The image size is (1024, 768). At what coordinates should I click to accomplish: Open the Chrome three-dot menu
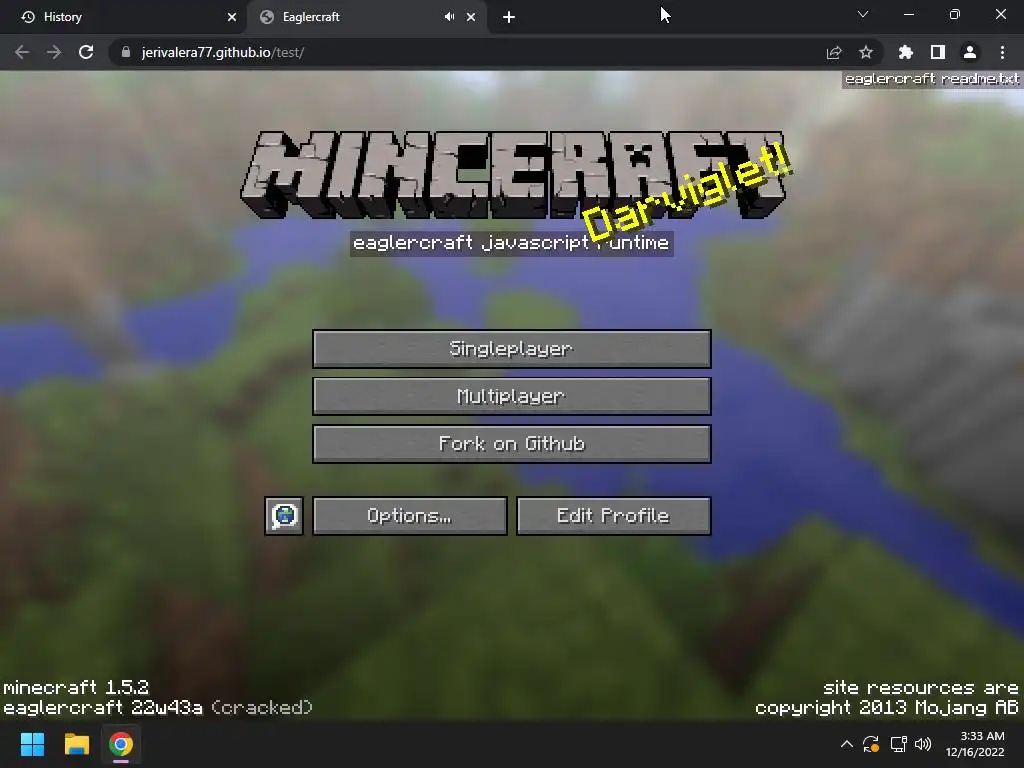[1002, 52]
